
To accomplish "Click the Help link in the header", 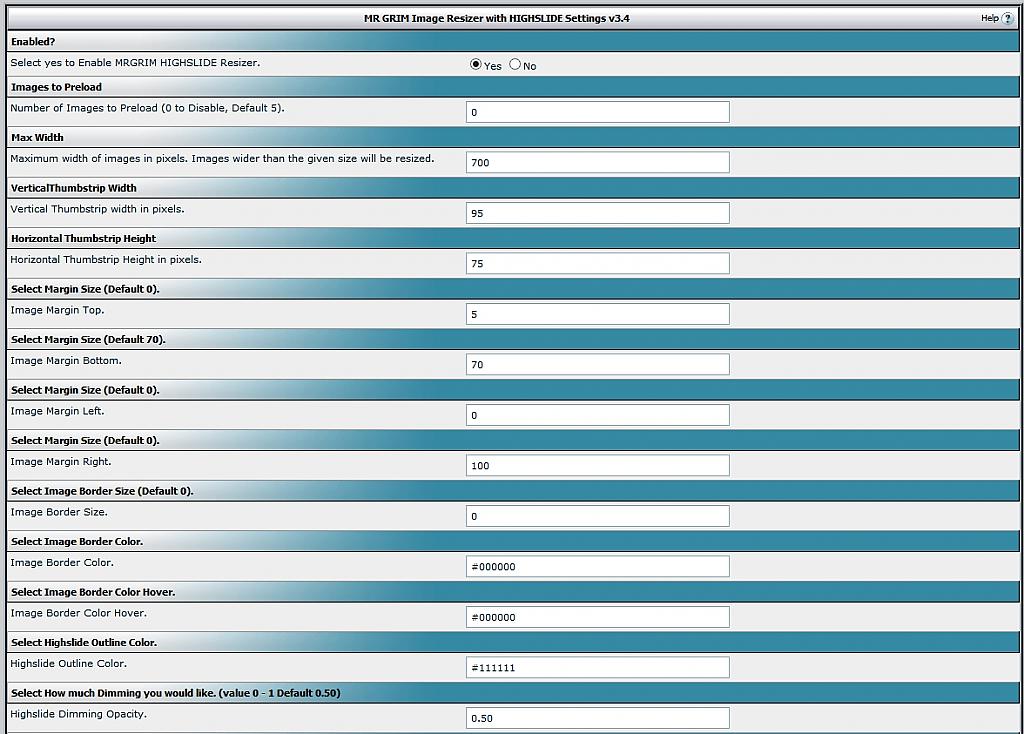I will [989, 18].
